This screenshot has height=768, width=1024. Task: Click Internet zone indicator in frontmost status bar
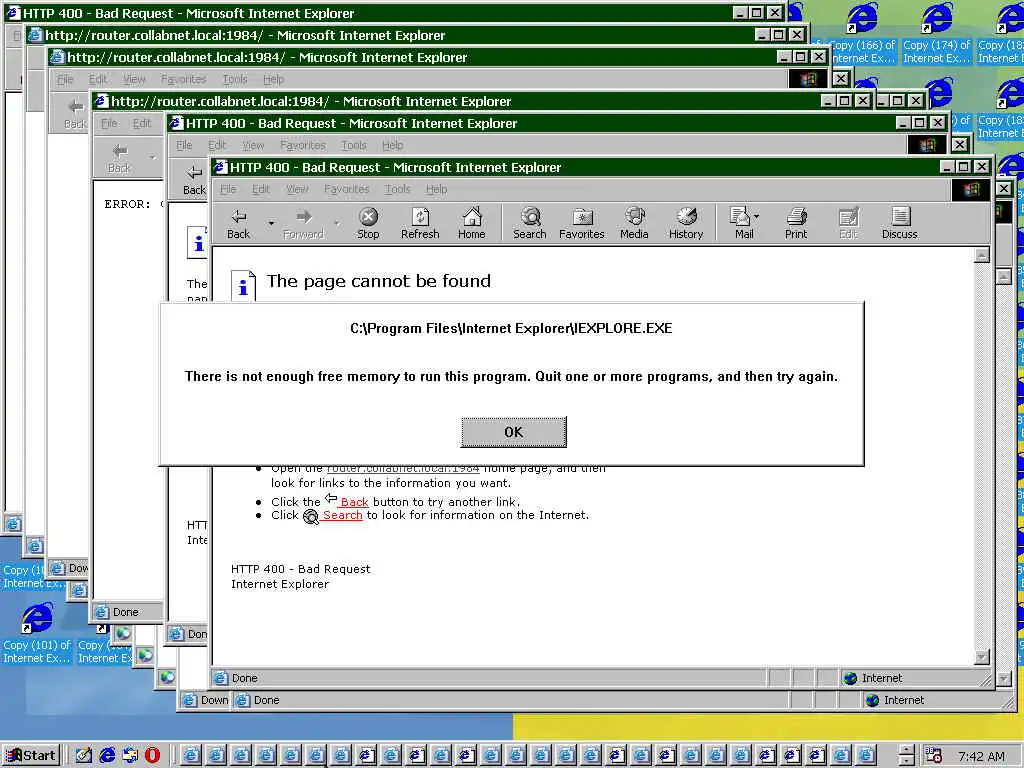(874, 679)
